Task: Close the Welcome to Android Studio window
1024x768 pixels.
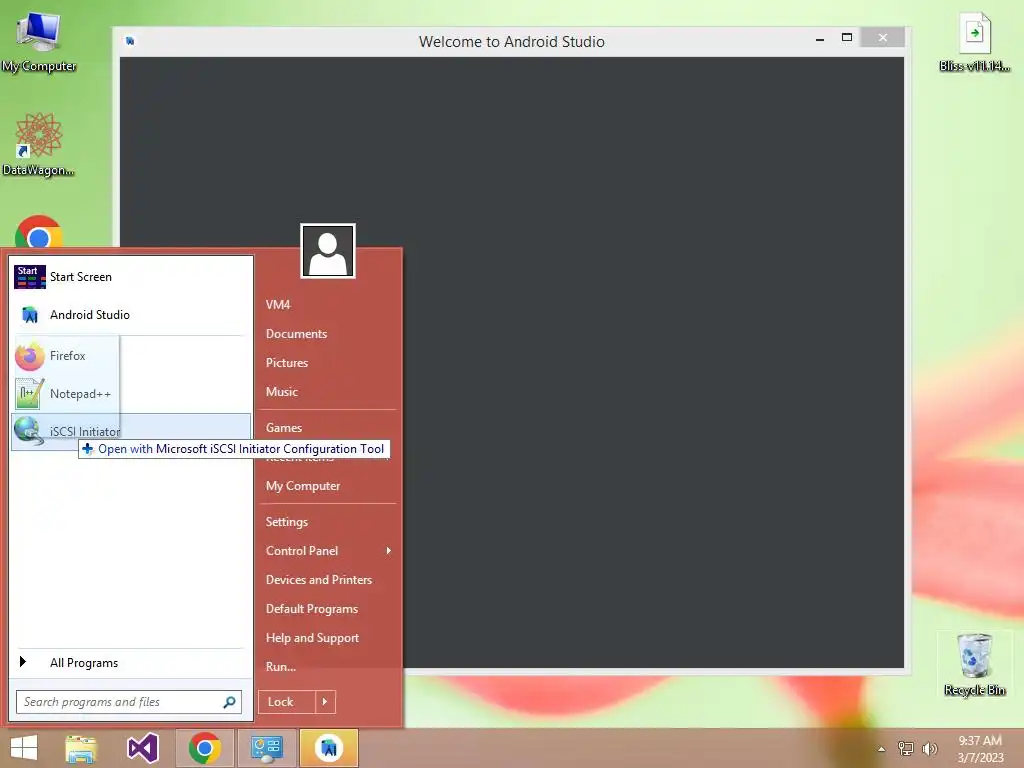Action: (x=882, y=38)
